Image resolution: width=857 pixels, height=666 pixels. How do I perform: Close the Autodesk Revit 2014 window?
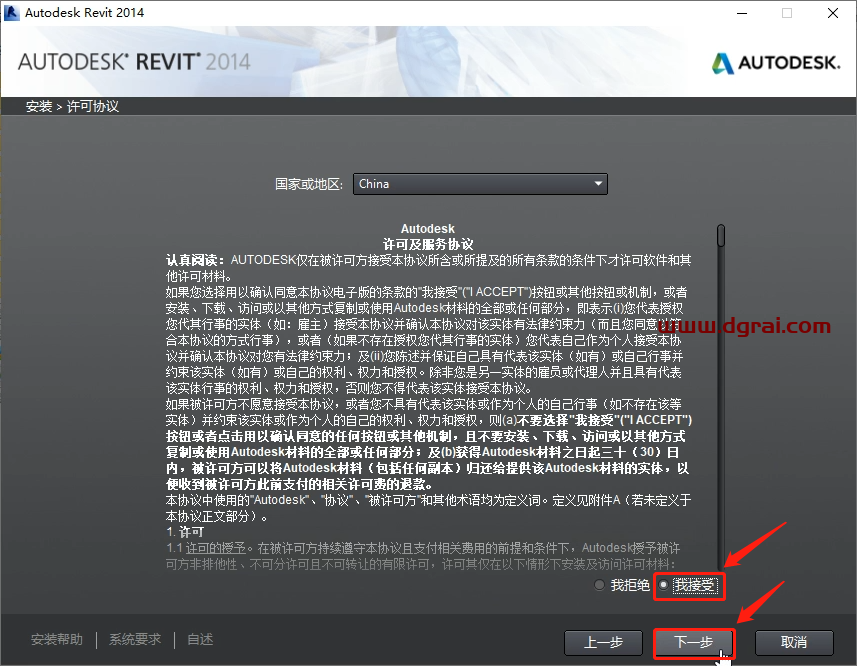point(833,13)
